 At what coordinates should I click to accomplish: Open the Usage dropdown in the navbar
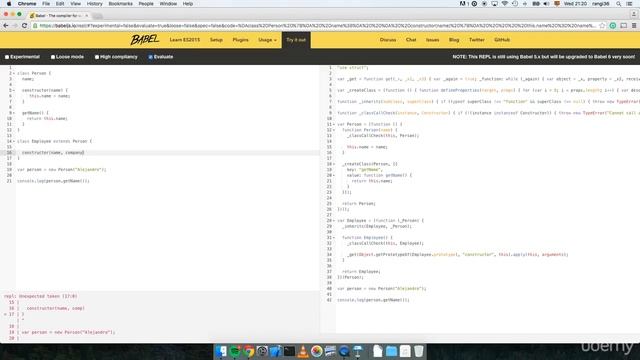click(x=267, y=40)
